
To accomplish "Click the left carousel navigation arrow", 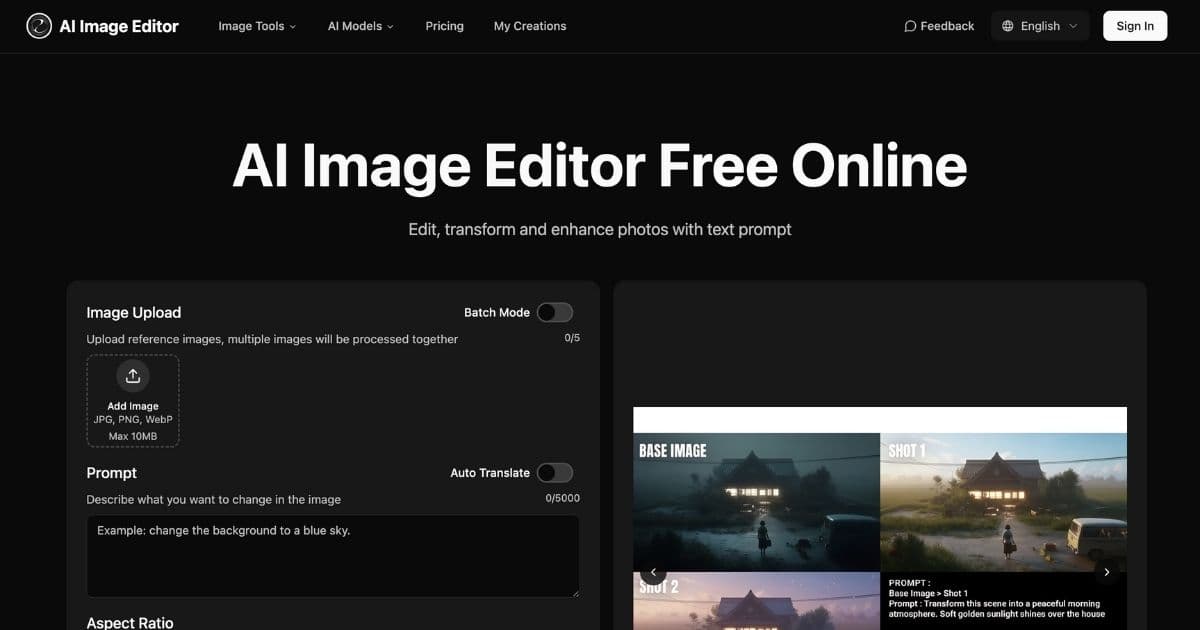I will [x=653, y=572].
